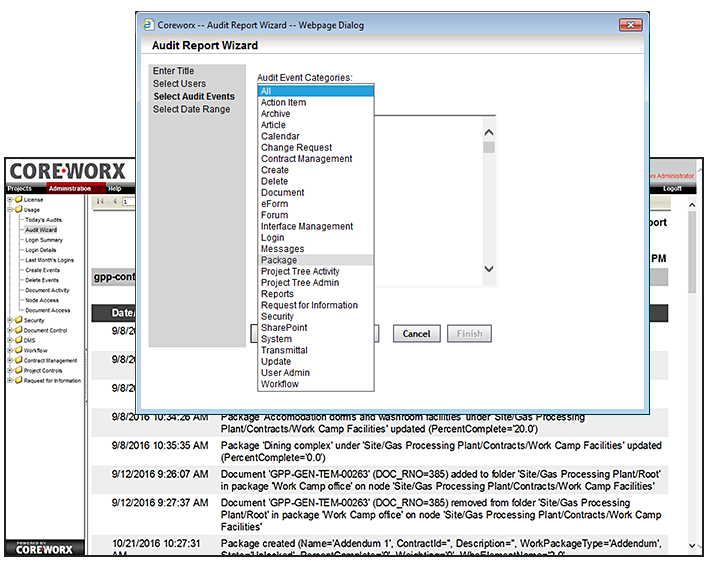
Task: Click the first-page report navigation icon
Action: (100, 201)
